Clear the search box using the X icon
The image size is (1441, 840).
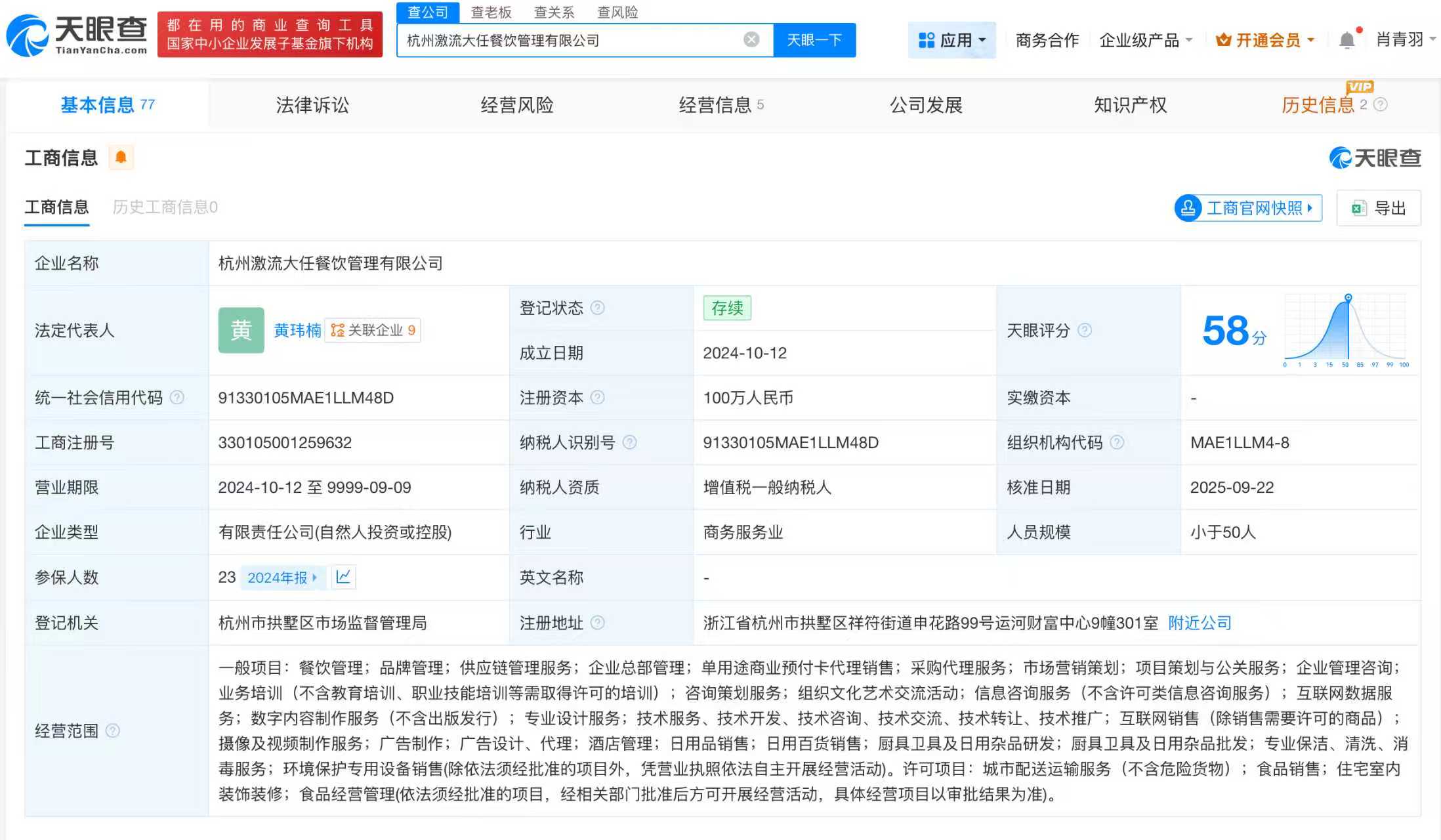click(x=751, y=39)
